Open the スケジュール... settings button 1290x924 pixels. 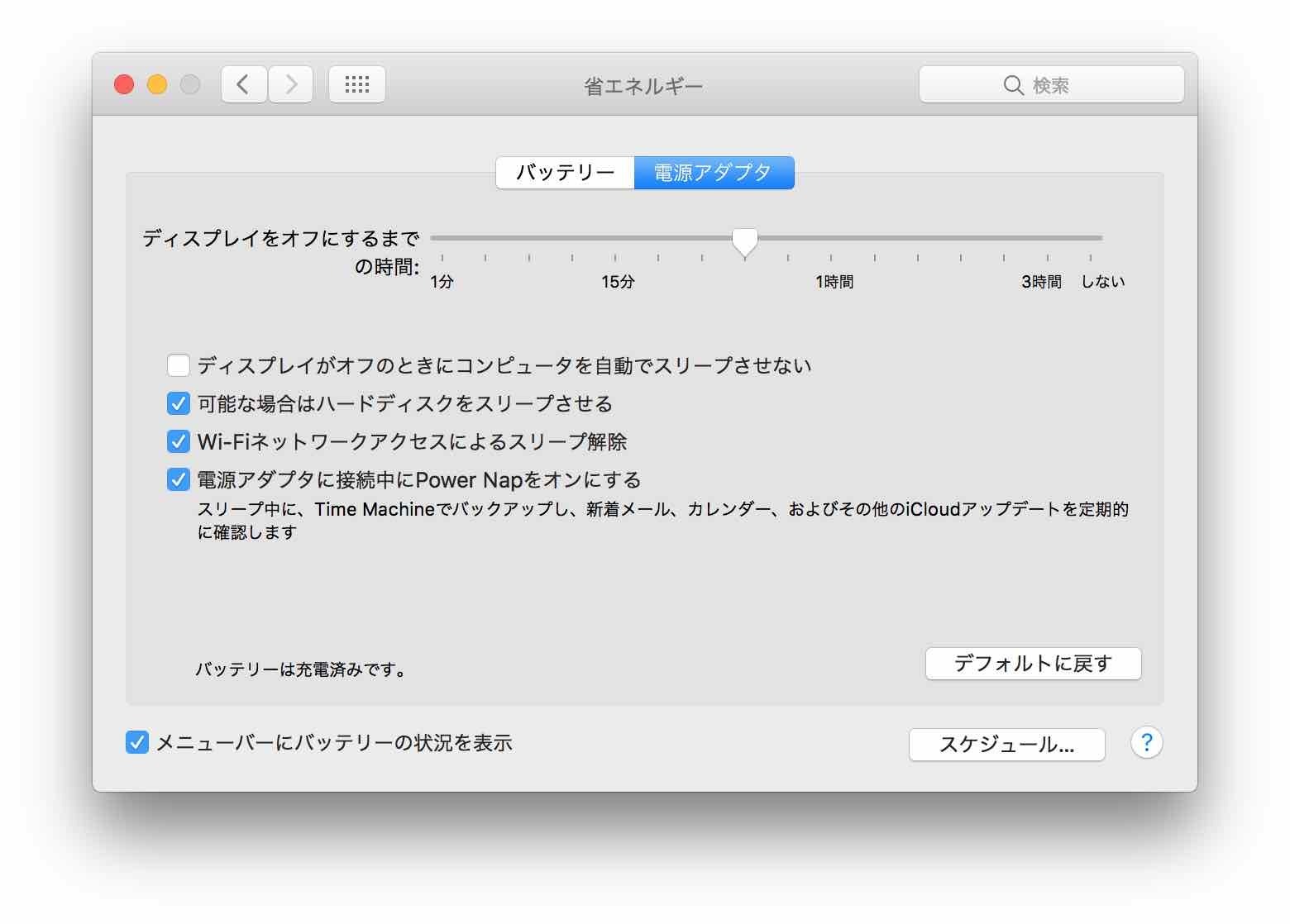(x=1006, y=745)
